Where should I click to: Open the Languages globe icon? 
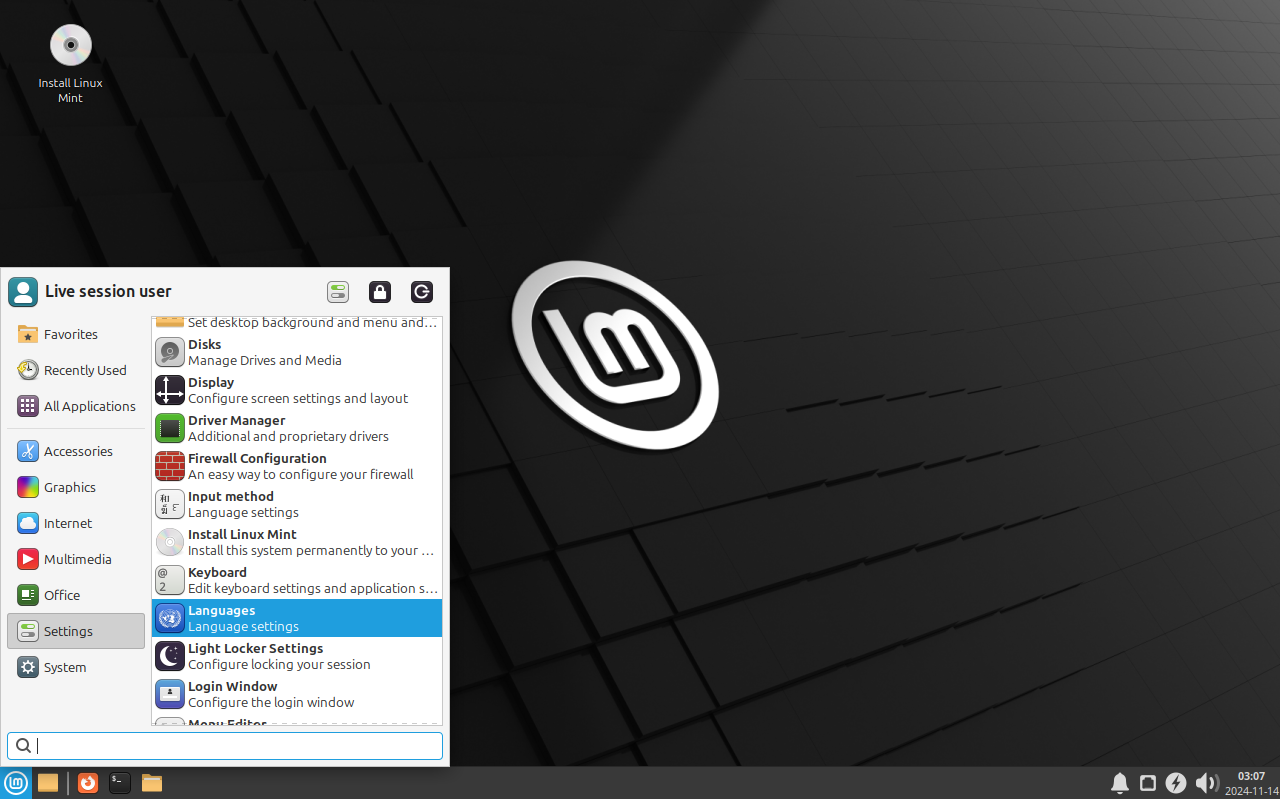[x=170, y=618]
